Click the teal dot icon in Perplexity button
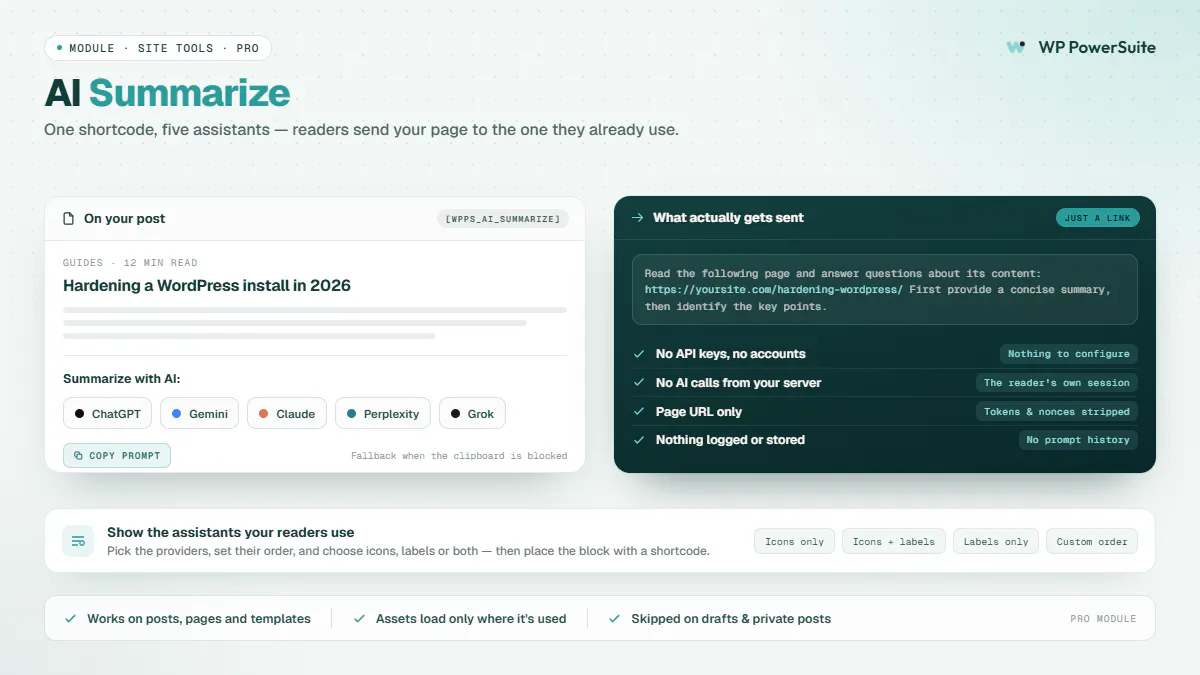 [x=352, y=413]
